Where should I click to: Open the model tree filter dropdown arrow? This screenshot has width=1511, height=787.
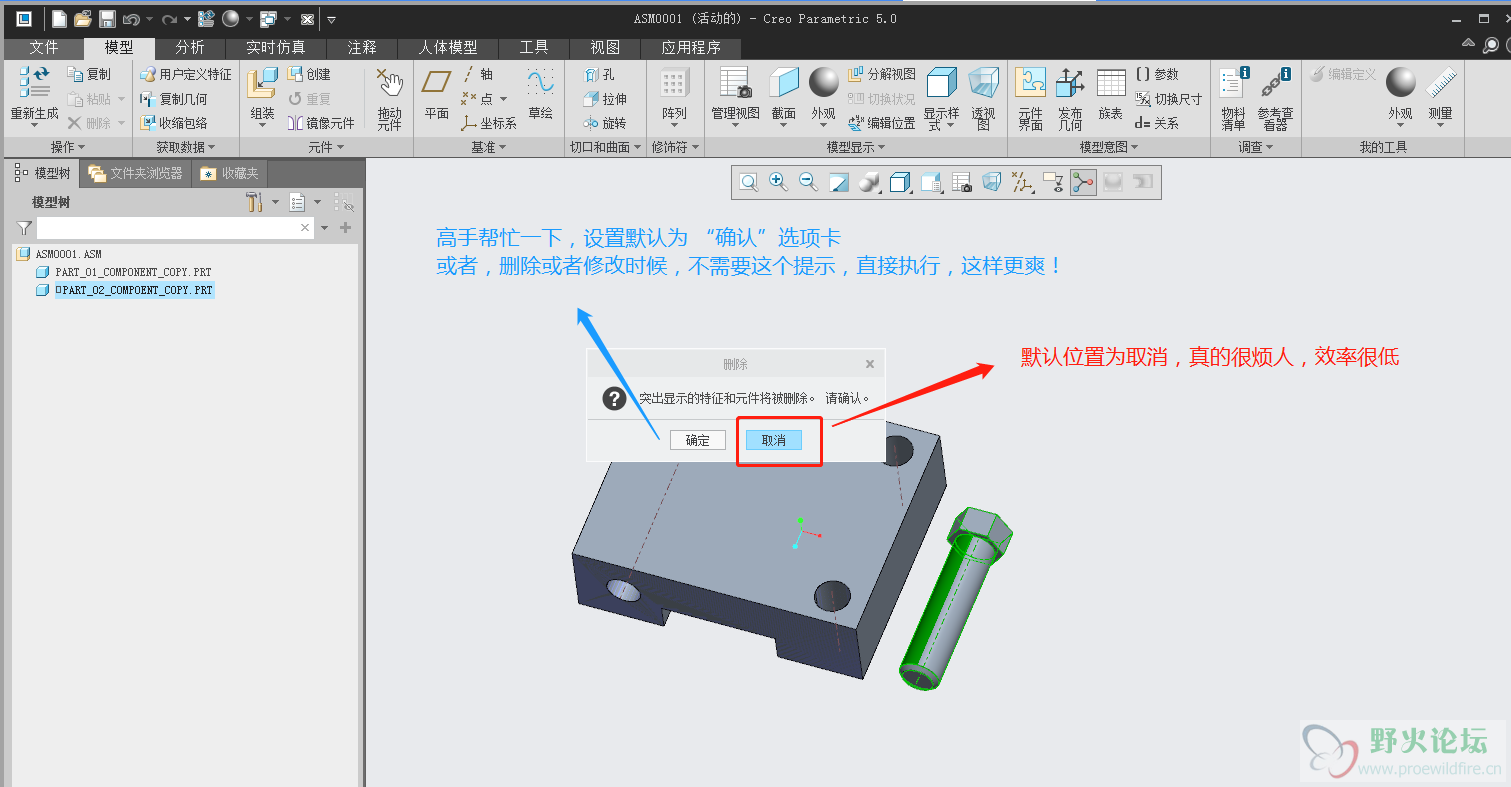tap(325, 228)
